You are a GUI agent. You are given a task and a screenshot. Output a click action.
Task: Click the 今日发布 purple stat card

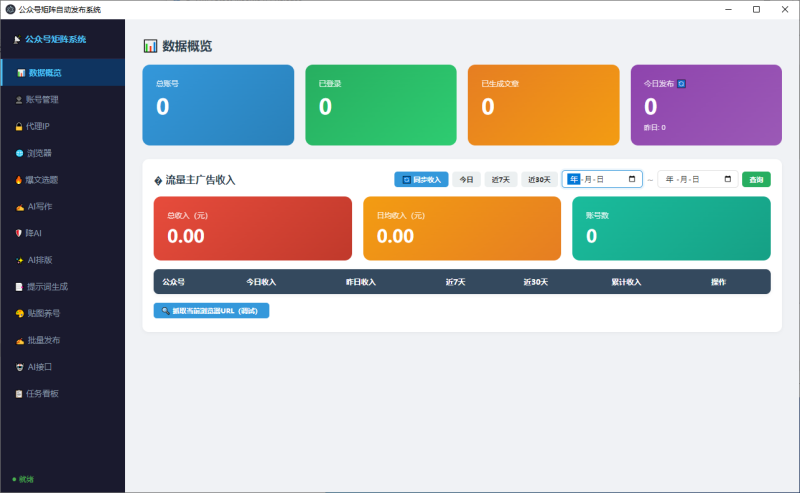click(x=706, y=105)
